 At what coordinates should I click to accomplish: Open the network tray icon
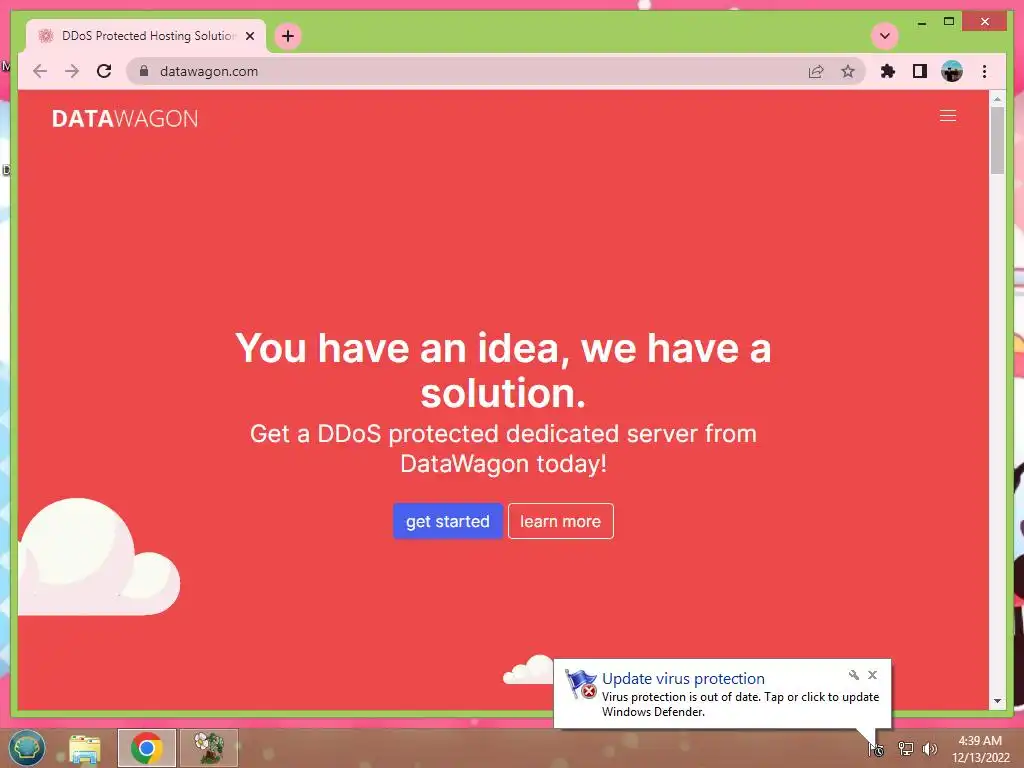905,749
